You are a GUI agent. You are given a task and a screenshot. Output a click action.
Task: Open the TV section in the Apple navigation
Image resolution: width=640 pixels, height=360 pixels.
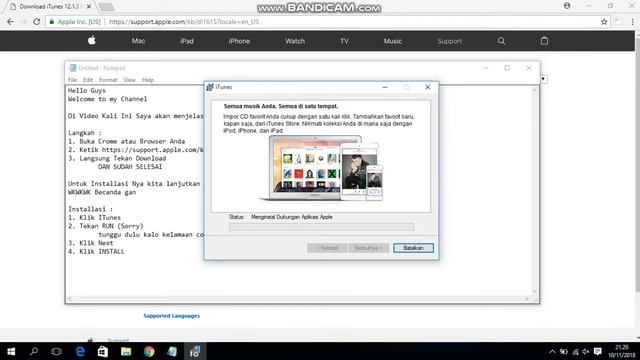(344, 41)
